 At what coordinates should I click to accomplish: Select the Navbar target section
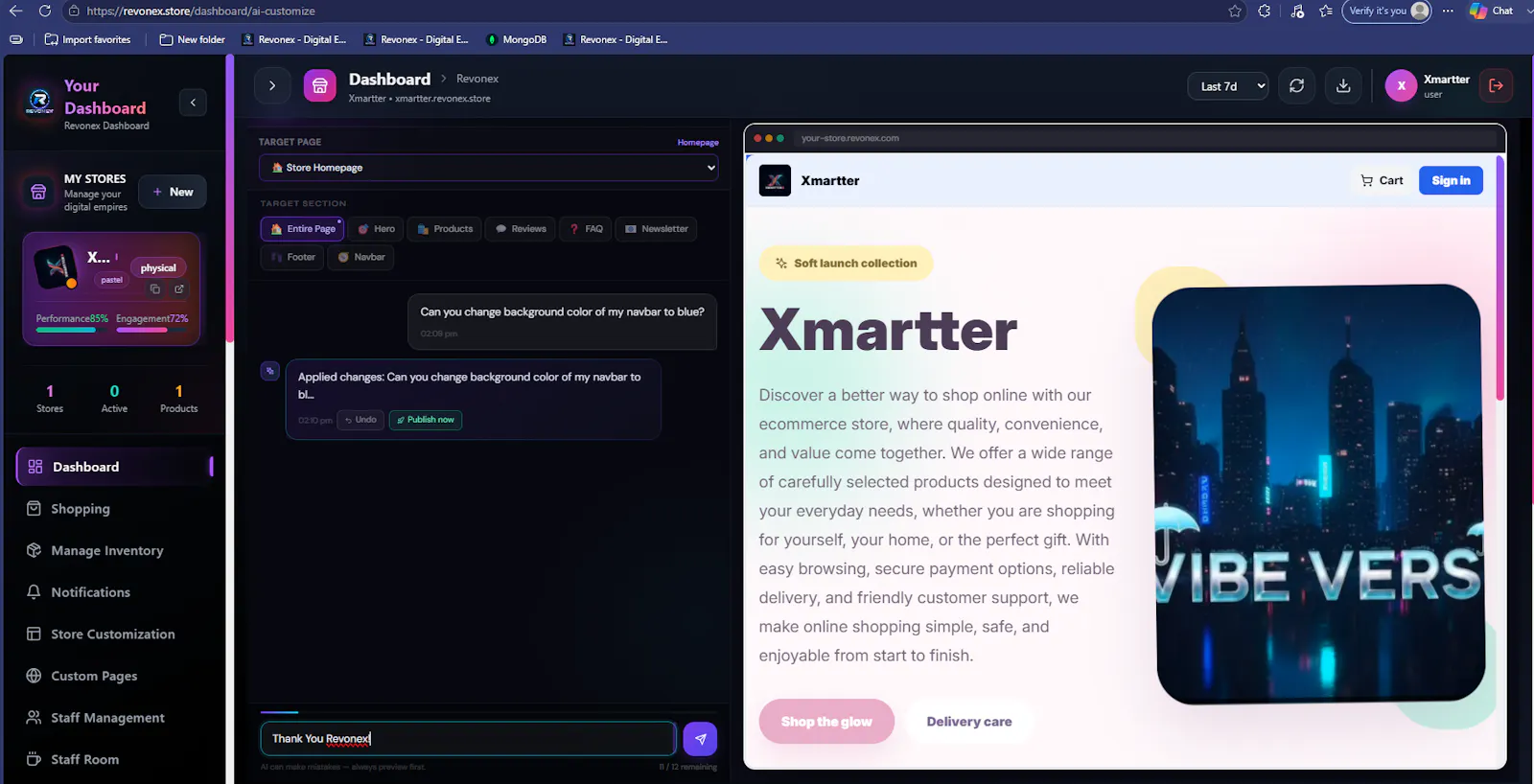[x=360, y=257]
